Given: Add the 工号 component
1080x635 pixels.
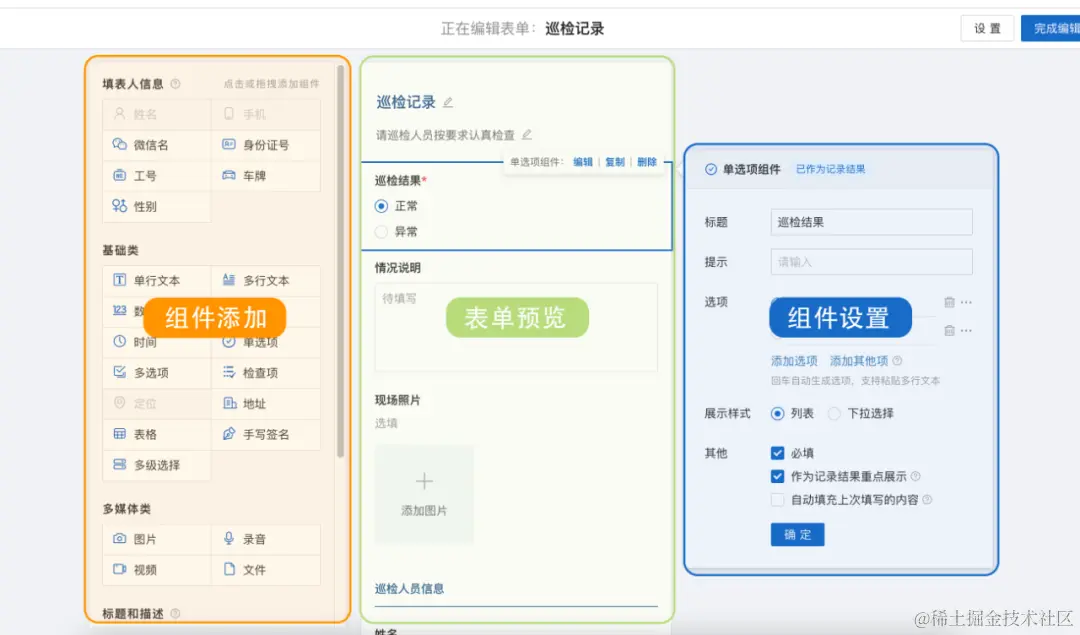Looking at the screenshot, I should [x=156, y=176].
